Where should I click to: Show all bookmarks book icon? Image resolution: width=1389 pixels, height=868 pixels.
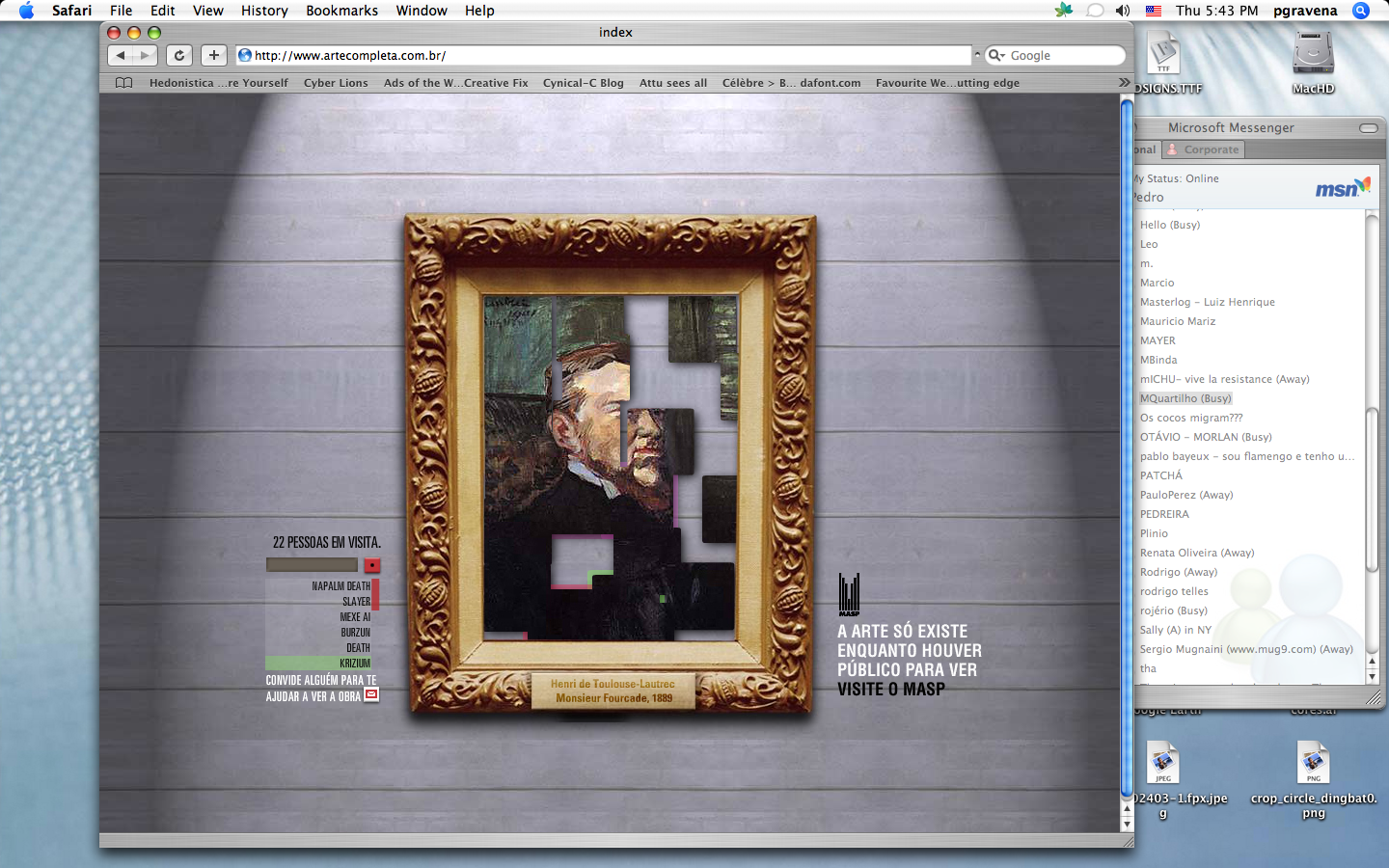(x=123, y=83)
